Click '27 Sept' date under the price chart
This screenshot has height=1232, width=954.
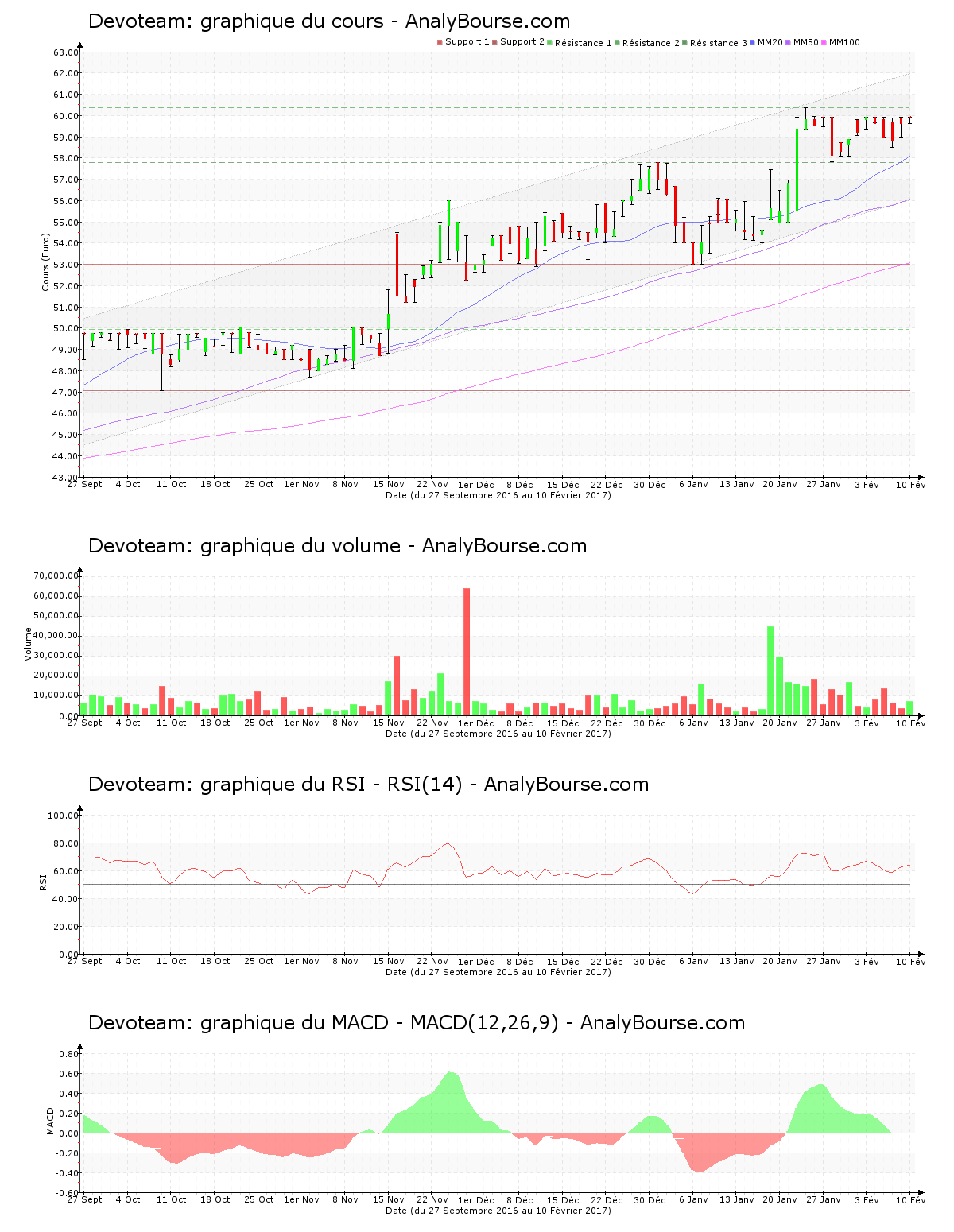pyautogui.click(x=84, y=485)
